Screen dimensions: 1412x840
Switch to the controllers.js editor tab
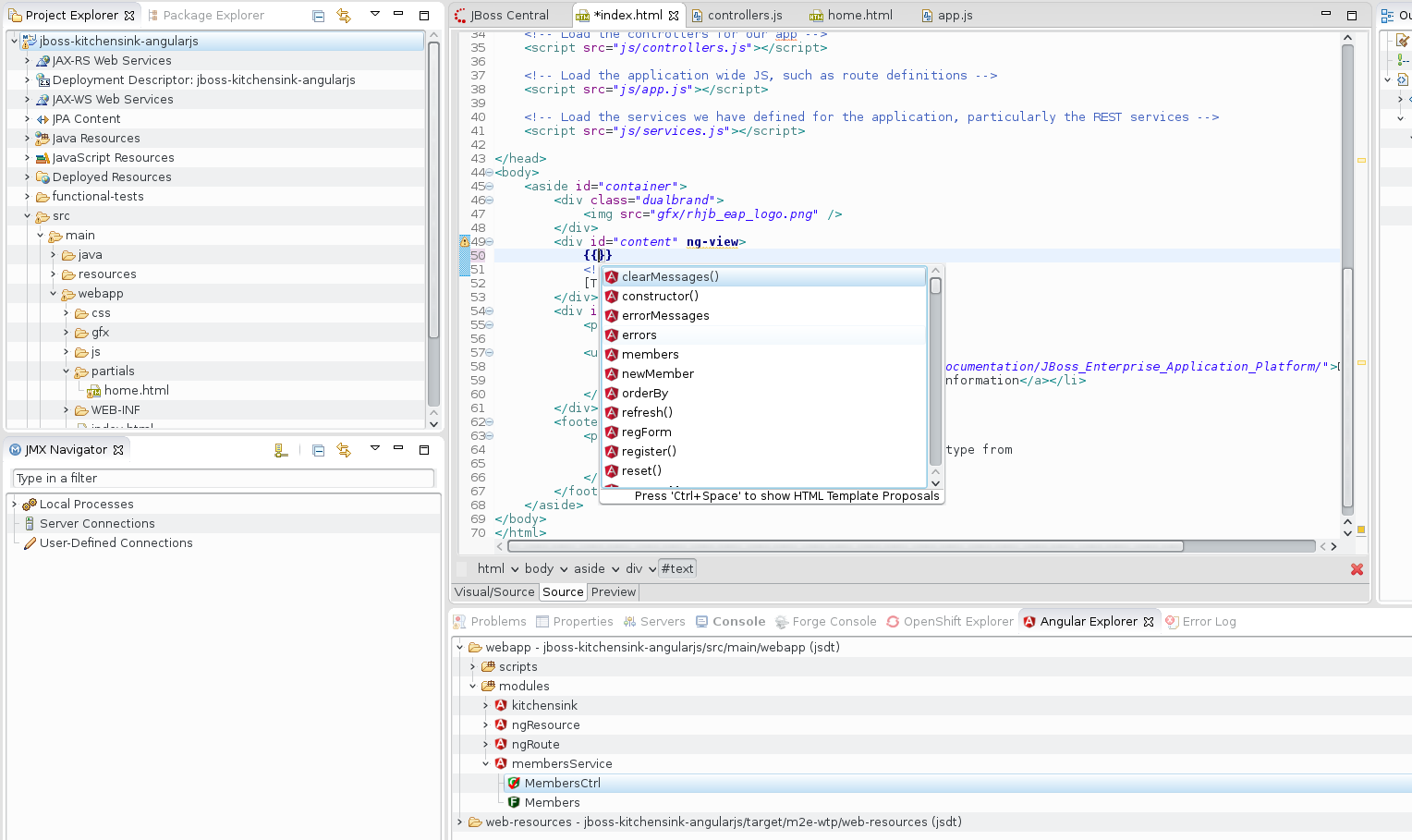(744, 16)
